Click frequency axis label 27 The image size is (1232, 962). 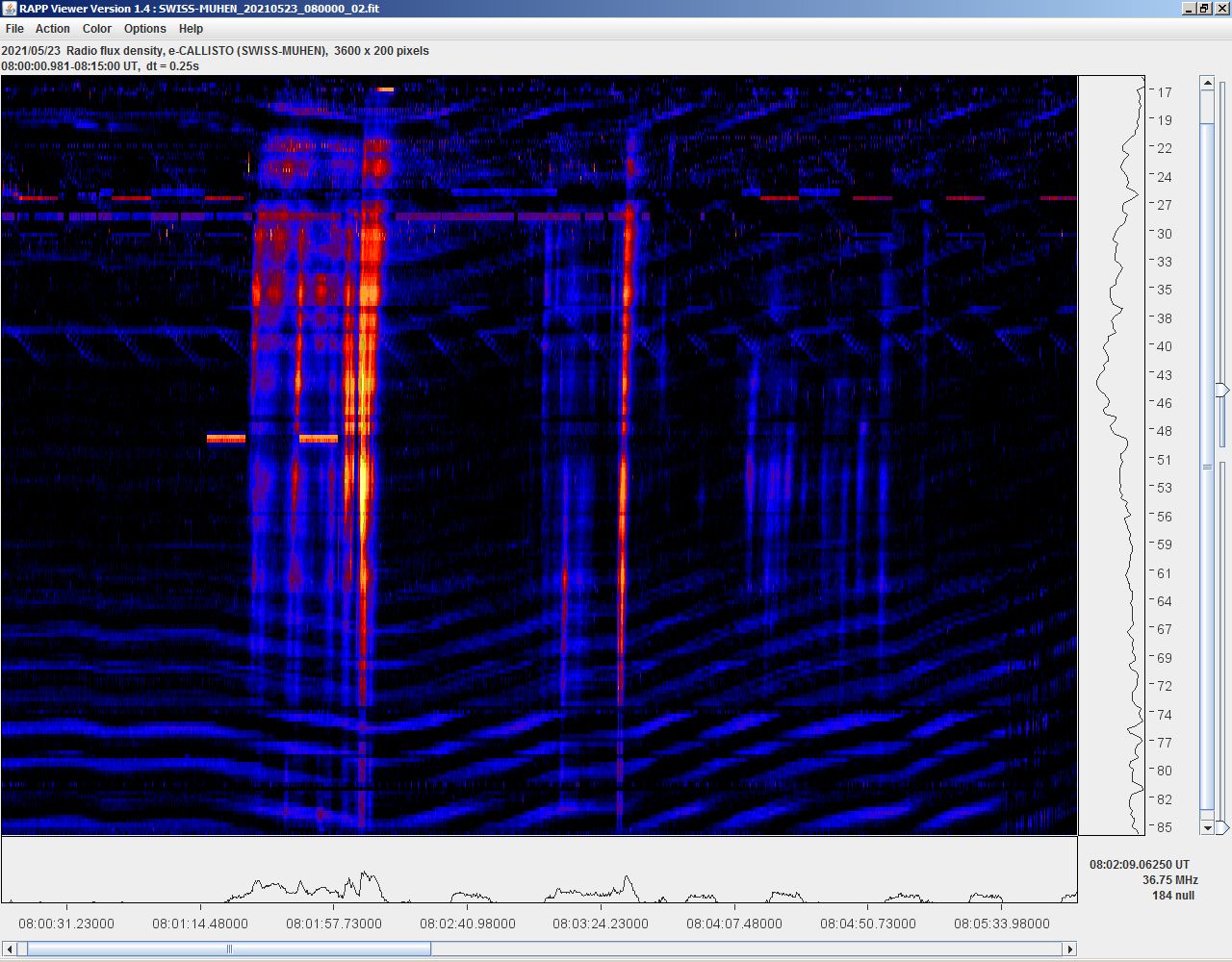[1165, 205]
